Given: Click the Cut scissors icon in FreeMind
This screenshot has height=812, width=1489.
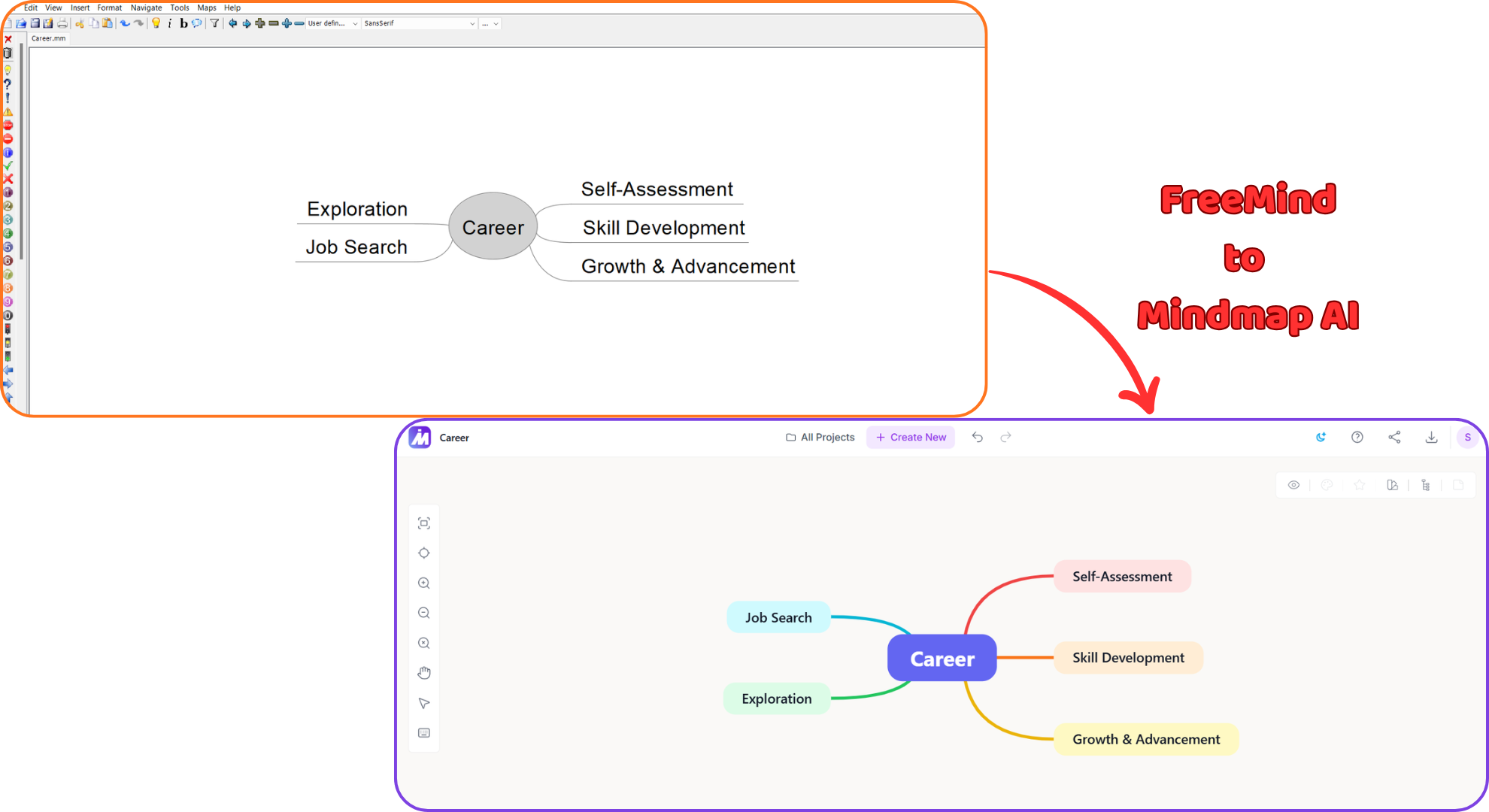Looking at the screenshot, I should point(80,23).
